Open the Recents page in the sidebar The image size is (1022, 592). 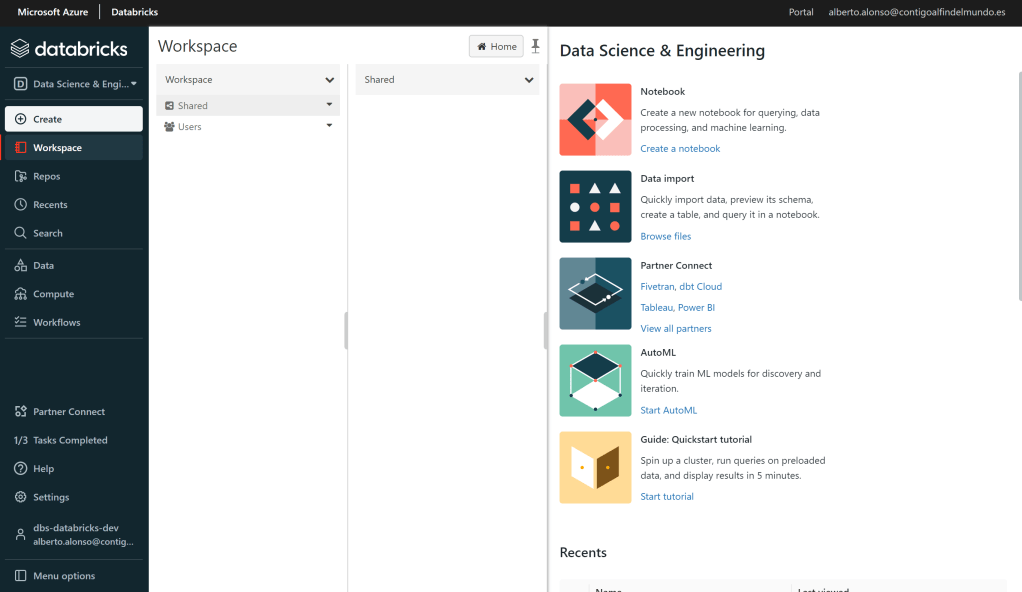pyautogui.click(x=50, y=205)
